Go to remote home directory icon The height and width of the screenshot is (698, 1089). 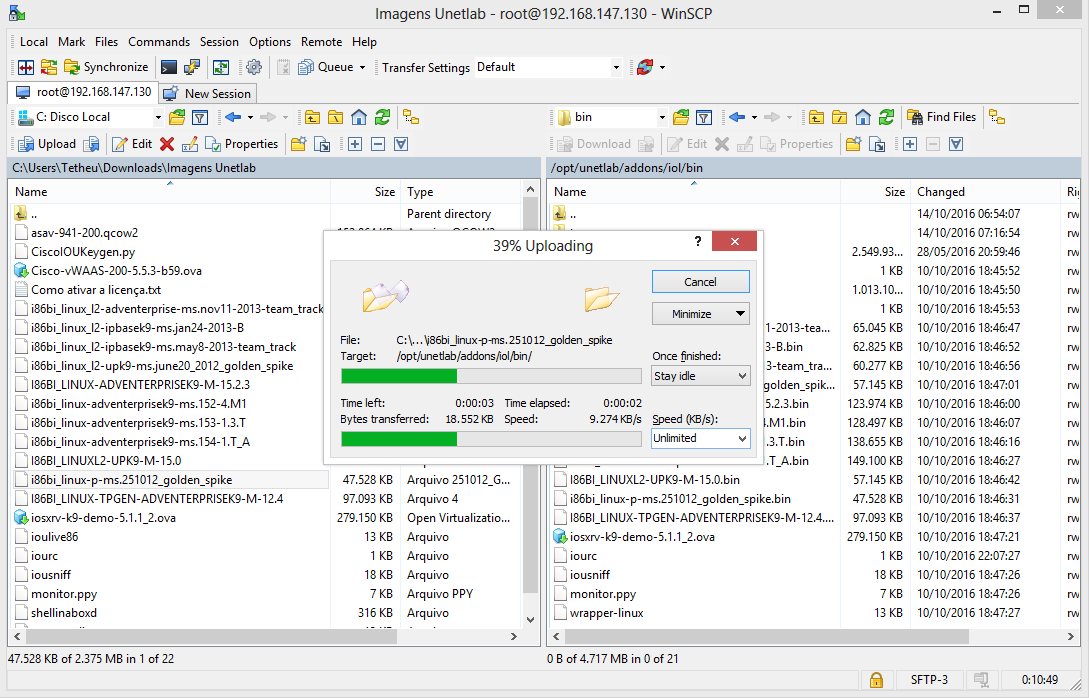[x=863, y=117]
